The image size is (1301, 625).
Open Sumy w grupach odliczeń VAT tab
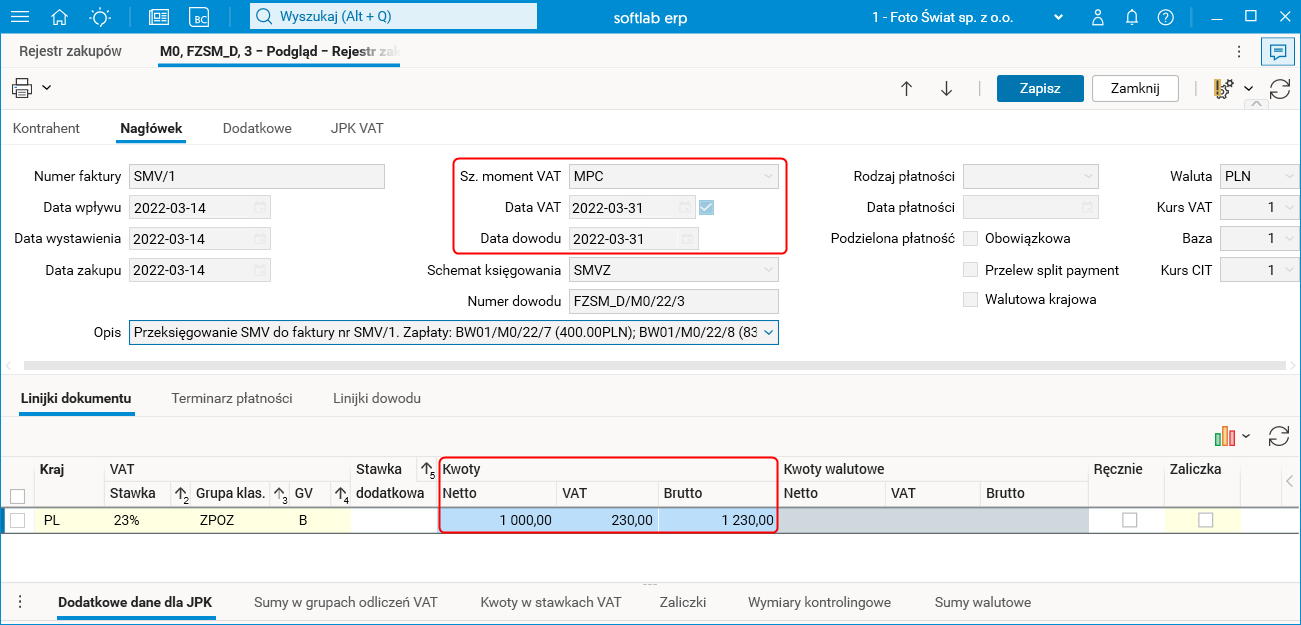pos(346,602)
